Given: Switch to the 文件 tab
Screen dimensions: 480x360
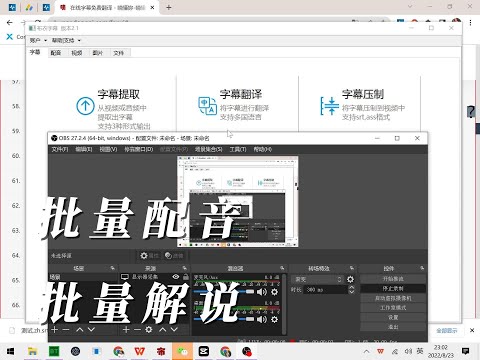Looking at the screenshot, I should (x=118, y=53).
